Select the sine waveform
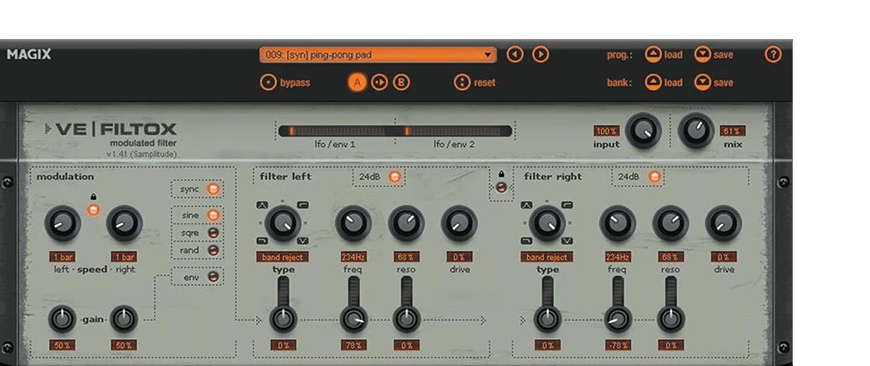The width and height of the screenshot is (870, 366). (213, 215)
